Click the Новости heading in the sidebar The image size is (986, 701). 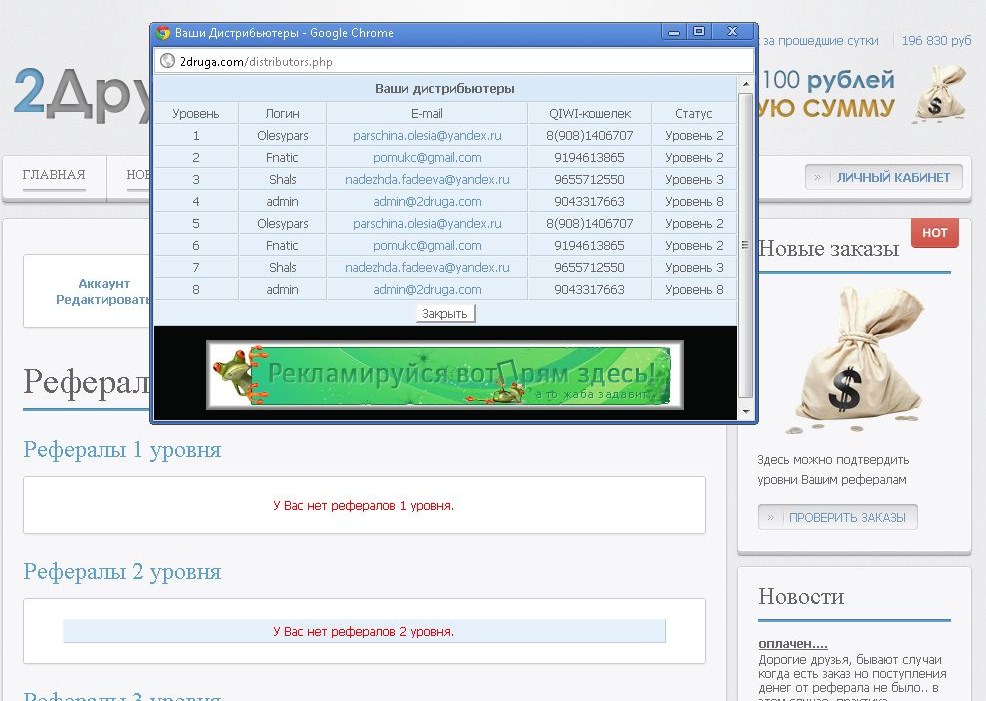click(x=801, y=596)
